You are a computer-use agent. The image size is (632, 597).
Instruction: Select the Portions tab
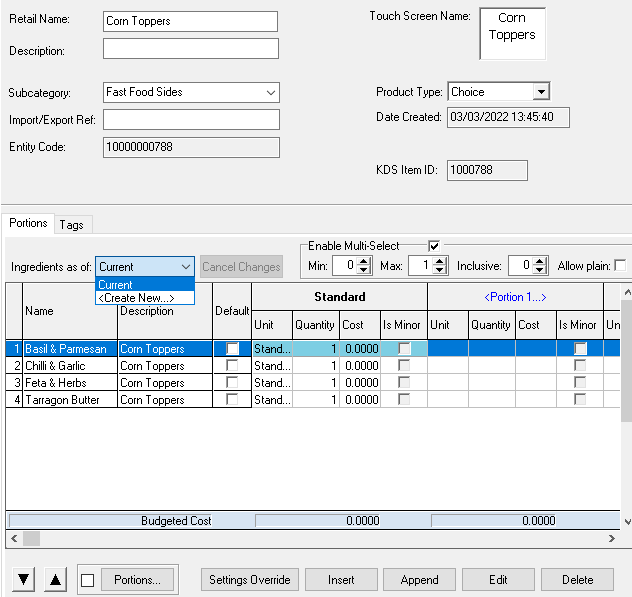tap(28, 224)
